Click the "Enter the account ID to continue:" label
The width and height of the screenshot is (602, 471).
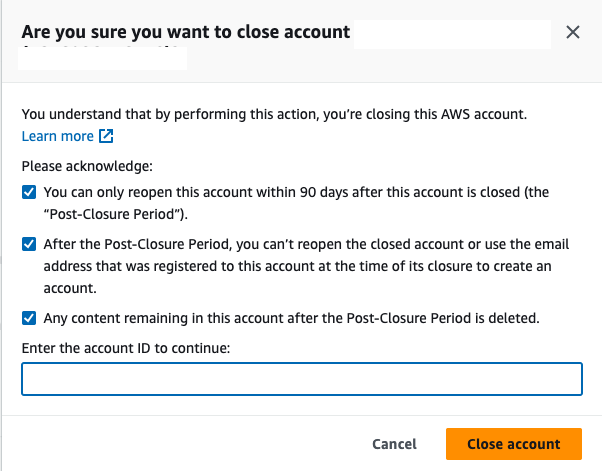(x=127, y=347)
